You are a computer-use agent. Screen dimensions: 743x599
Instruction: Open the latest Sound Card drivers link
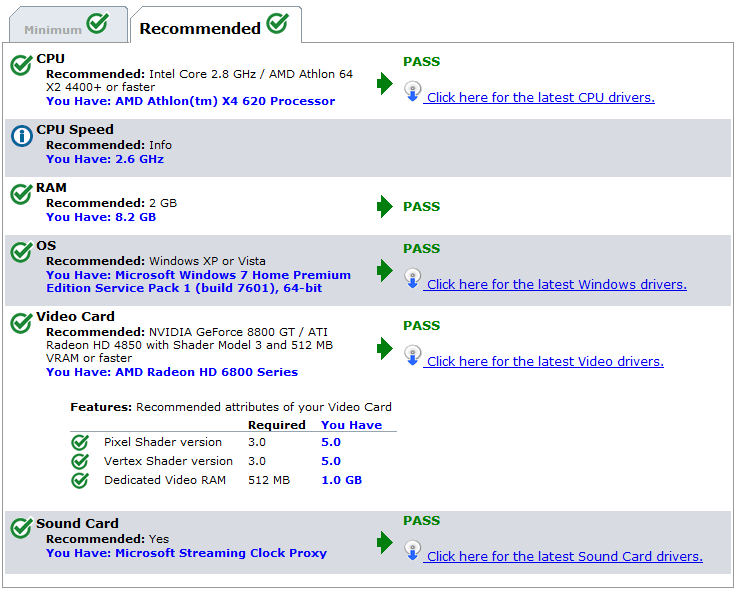pos(563,556)
